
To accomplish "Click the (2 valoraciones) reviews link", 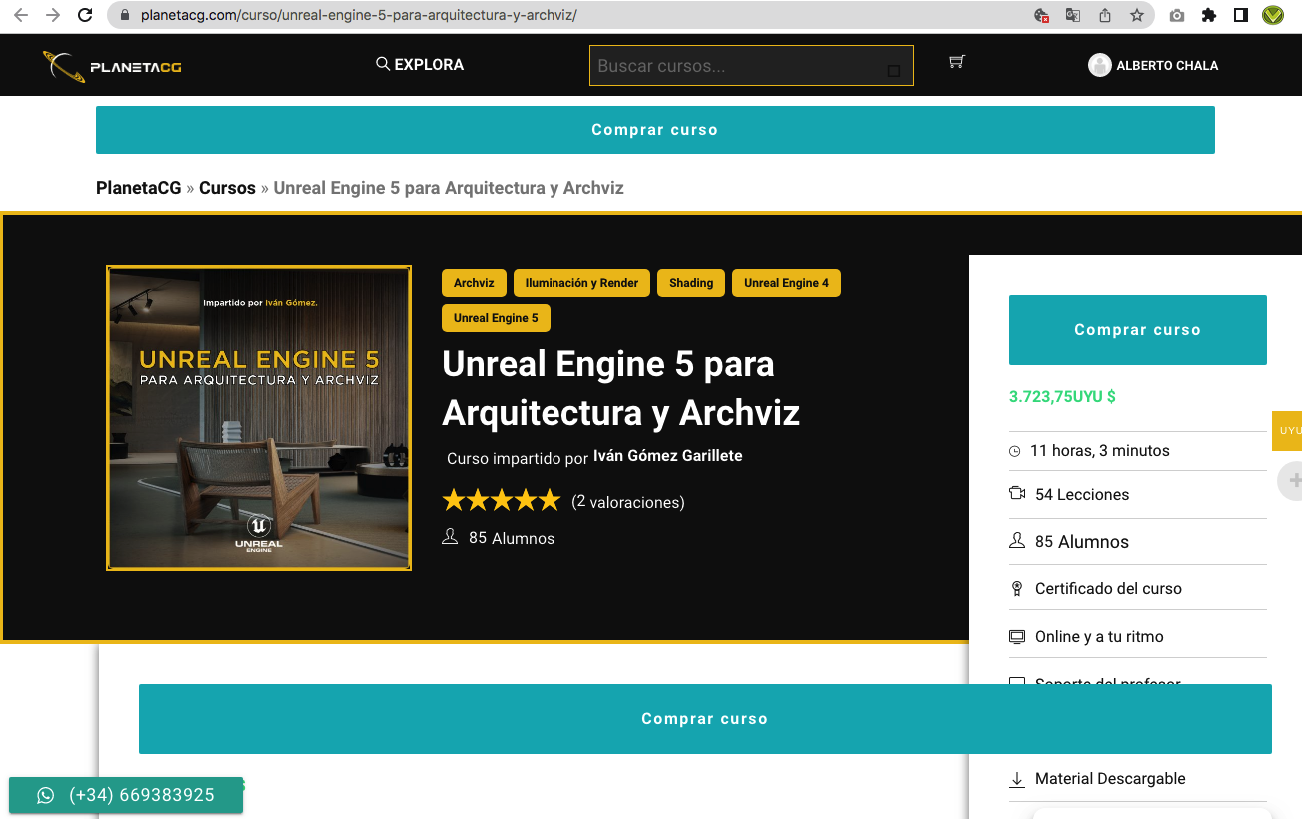I will 628,502.
